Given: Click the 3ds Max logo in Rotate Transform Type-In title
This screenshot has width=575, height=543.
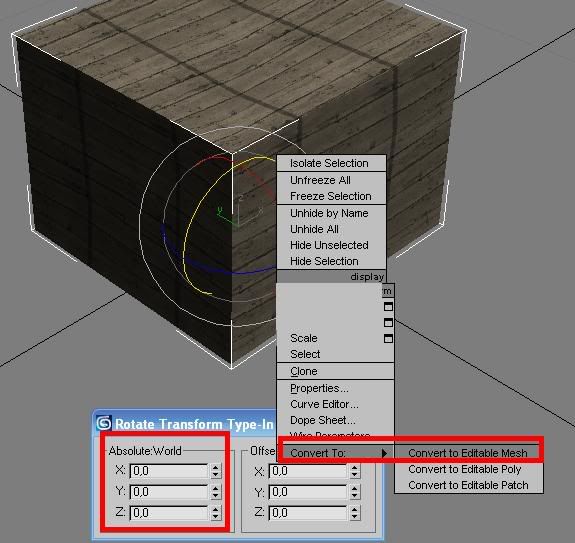Looking at the screenshot, I should (x=103, y=423).
